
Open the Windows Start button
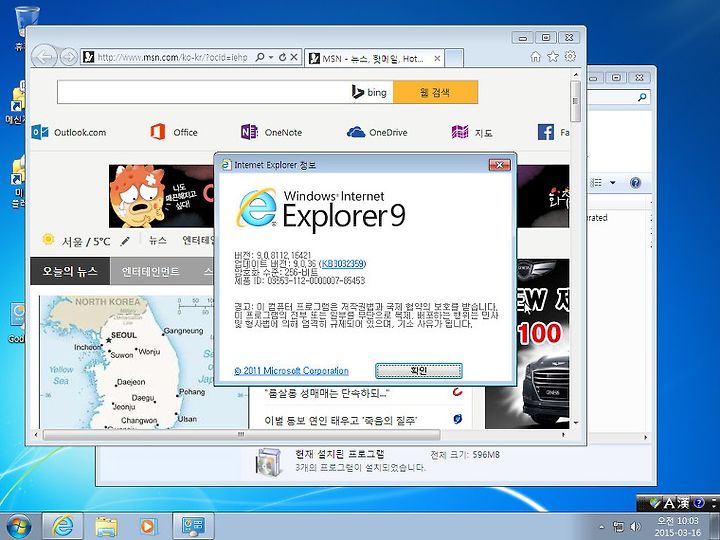(18, 526)
